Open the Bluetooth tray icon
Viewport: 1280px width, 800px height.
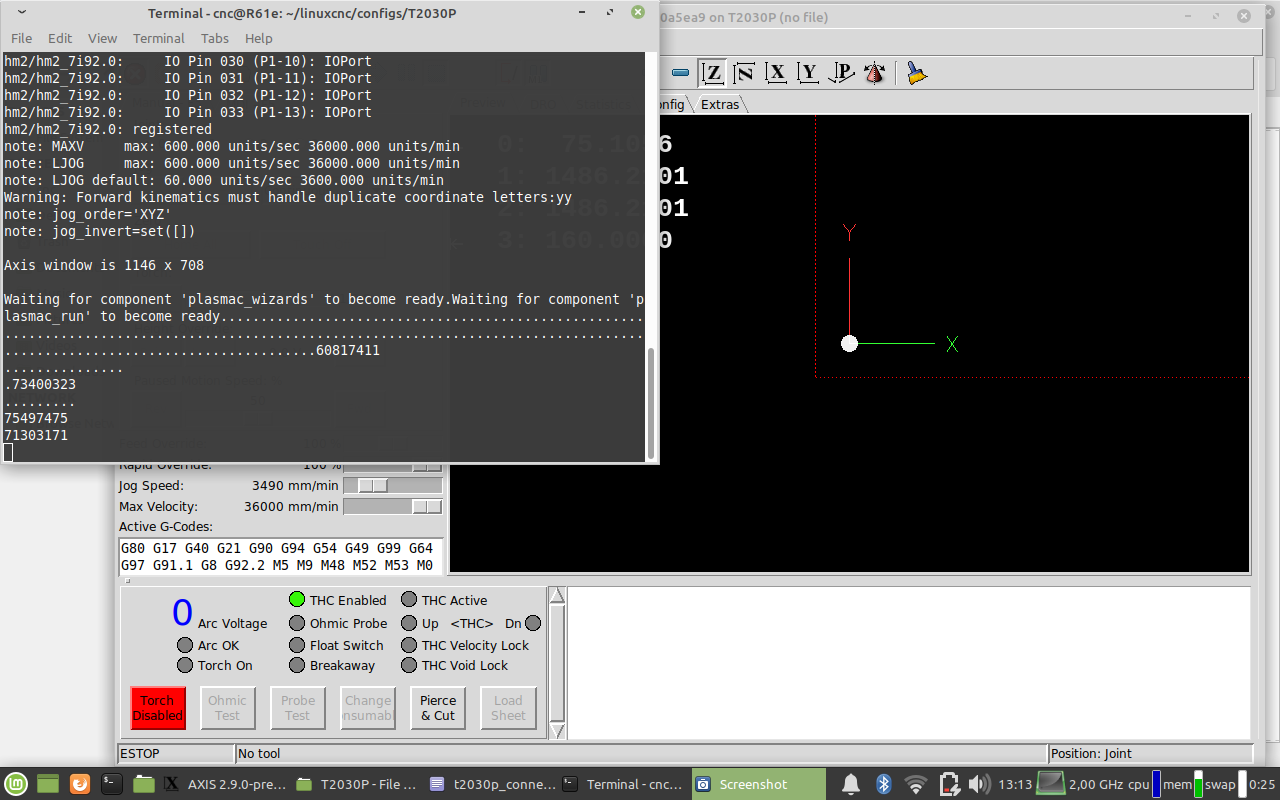coord(883,784)
